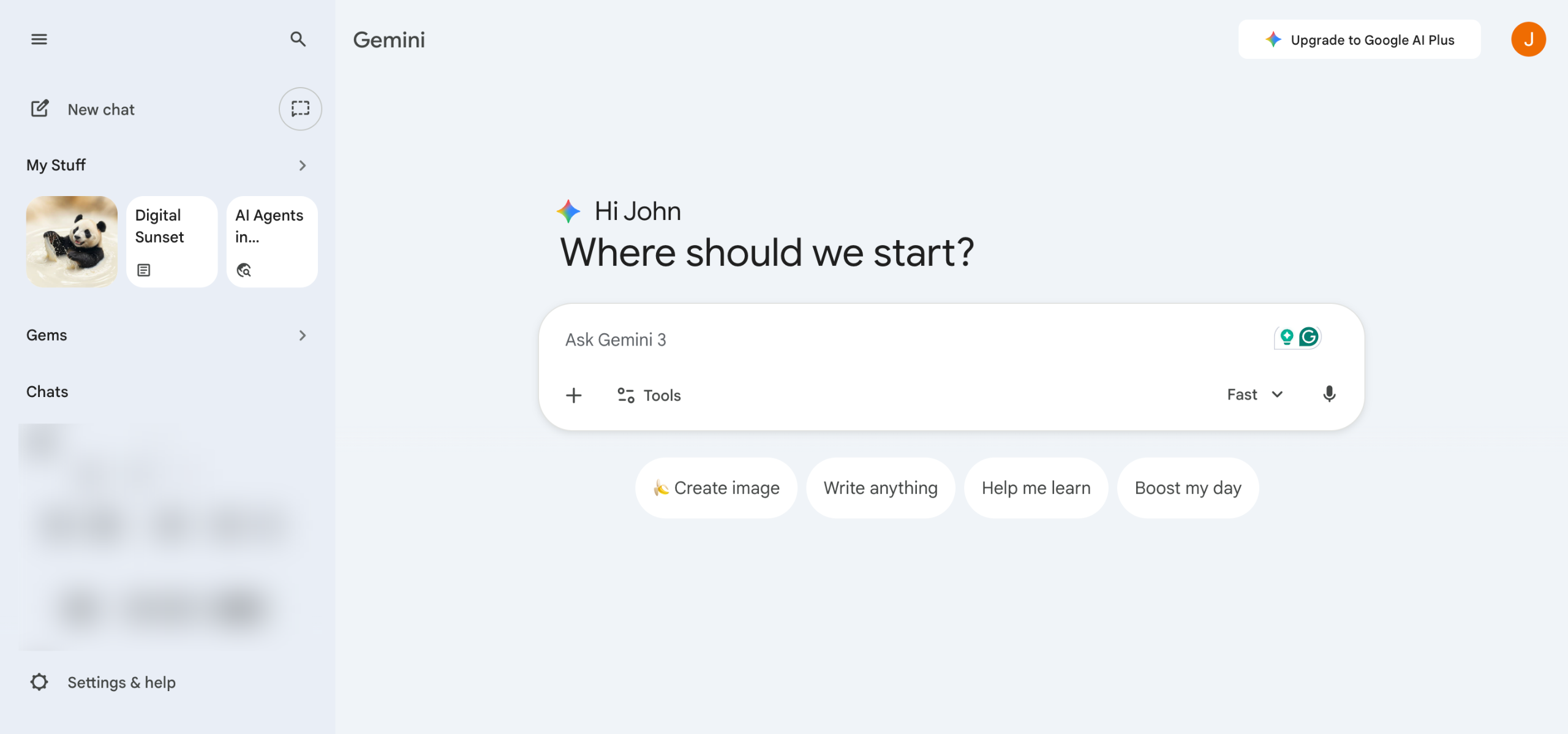
Task: Open the panda image thumbnail
Action: click(x=72, y=241)
